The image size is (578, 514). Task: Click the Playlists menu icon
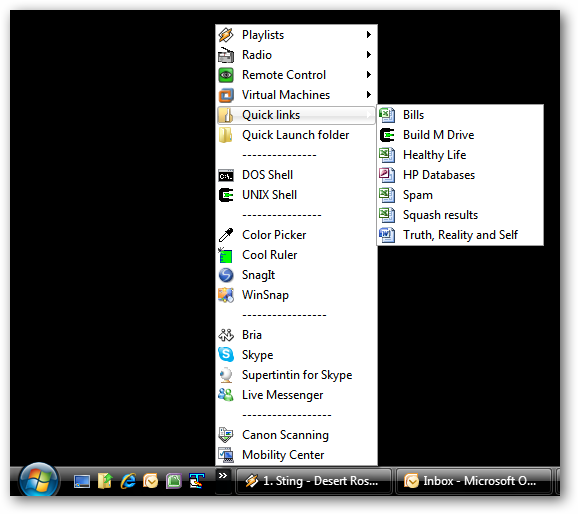(226, 35)
